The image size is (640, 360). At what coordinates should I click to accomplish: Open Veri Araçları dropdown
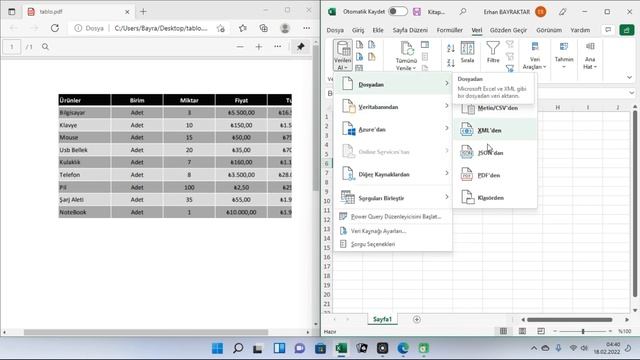click(x=534, y=56)
